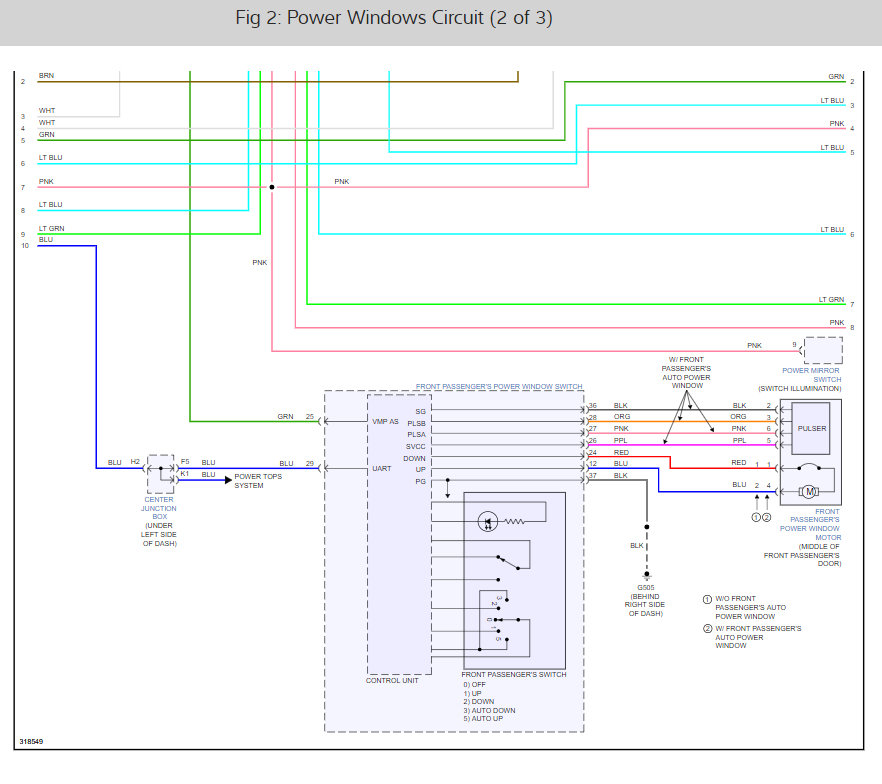Image resolution: width=882 pixels, height=784 pixels.
Task: Click W/ FRONT PASSENGER'S AUTO POWER WINDOW text above arrows
Action: point(686,372)
